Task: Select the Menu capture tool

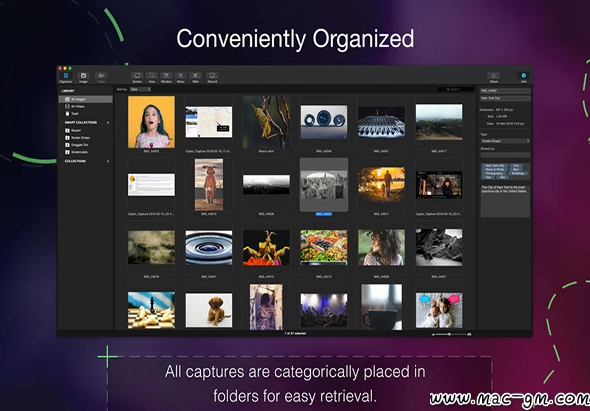Action: 181,77
